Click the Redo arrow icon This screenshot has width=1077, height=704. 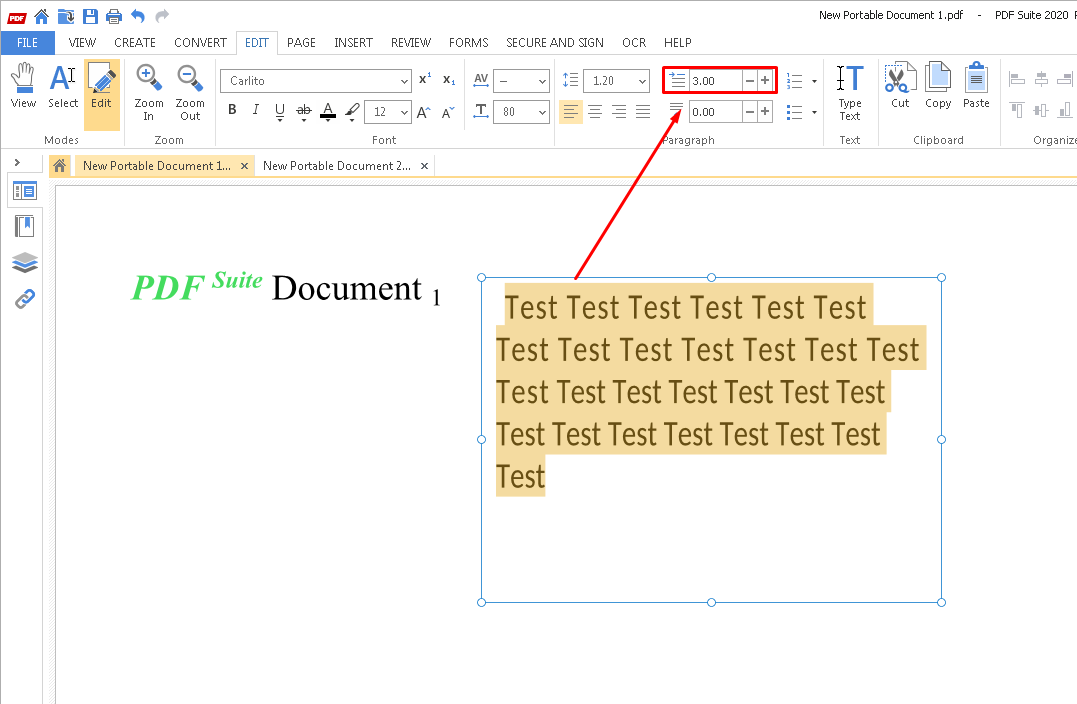coord(162,16)
